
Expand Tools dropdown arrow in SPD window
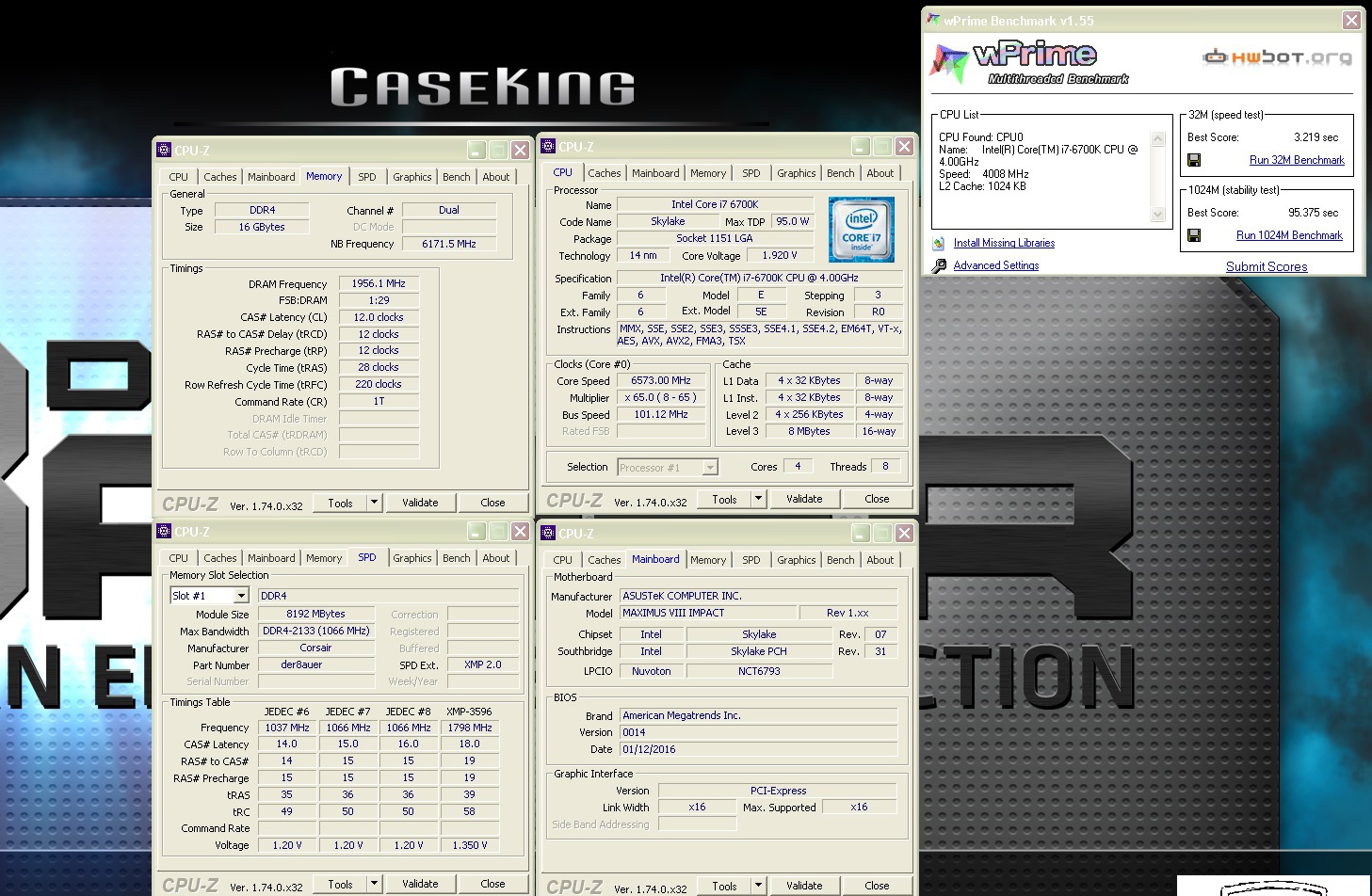(x=374, y=884)
